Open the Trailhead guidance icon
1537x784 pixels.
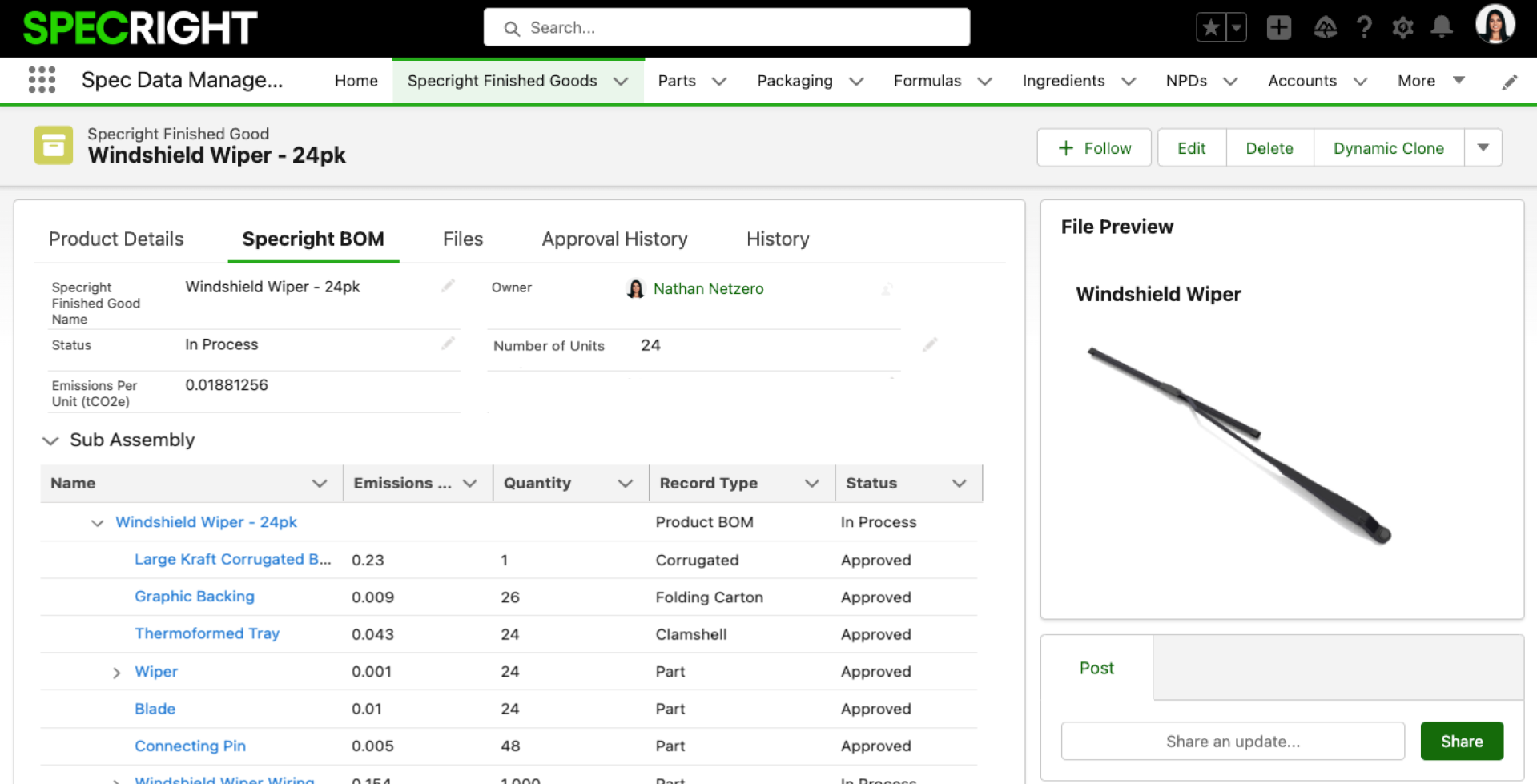point(1325,28)
